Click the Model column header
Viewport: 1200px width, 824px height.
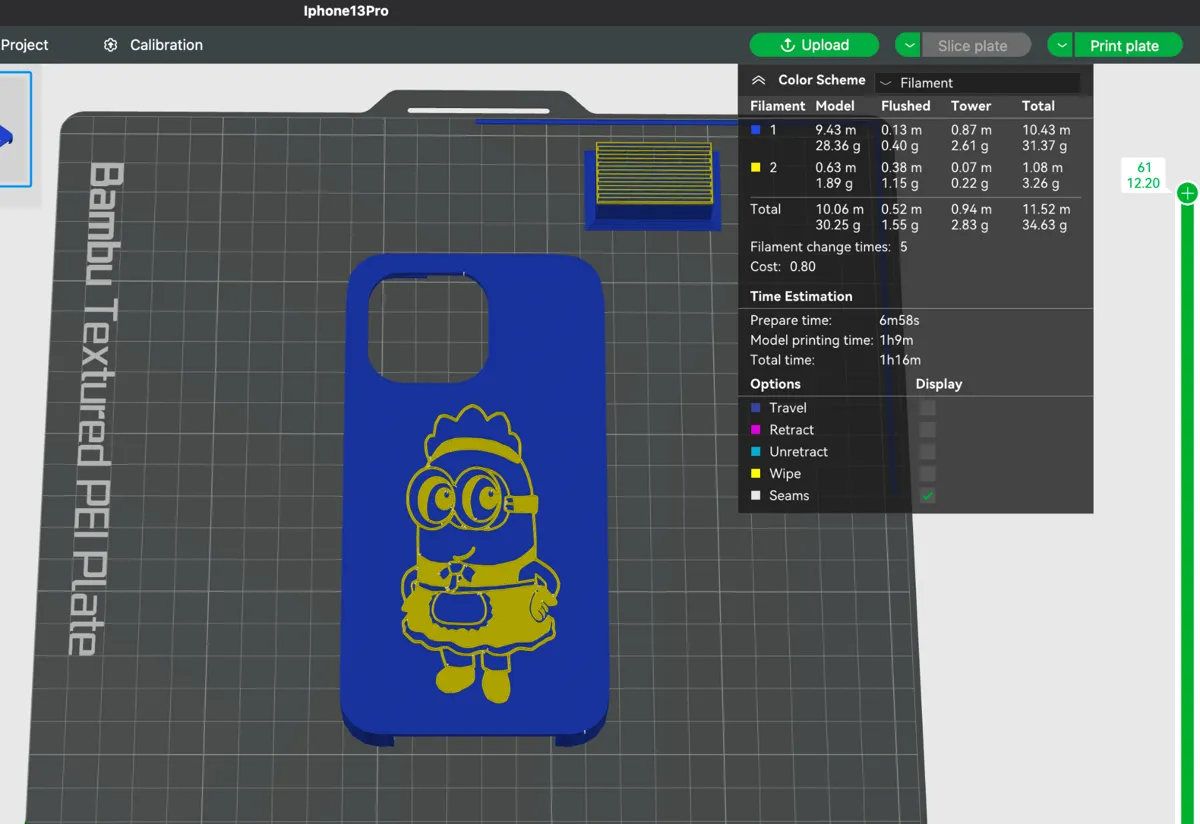coord(835,106)
